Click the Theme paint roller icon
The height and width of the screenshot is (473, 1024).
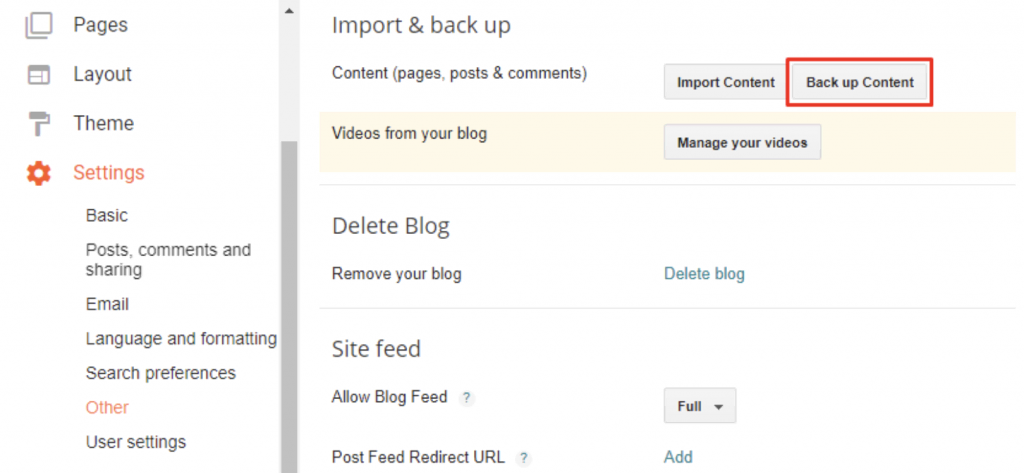tap(38, 124)
